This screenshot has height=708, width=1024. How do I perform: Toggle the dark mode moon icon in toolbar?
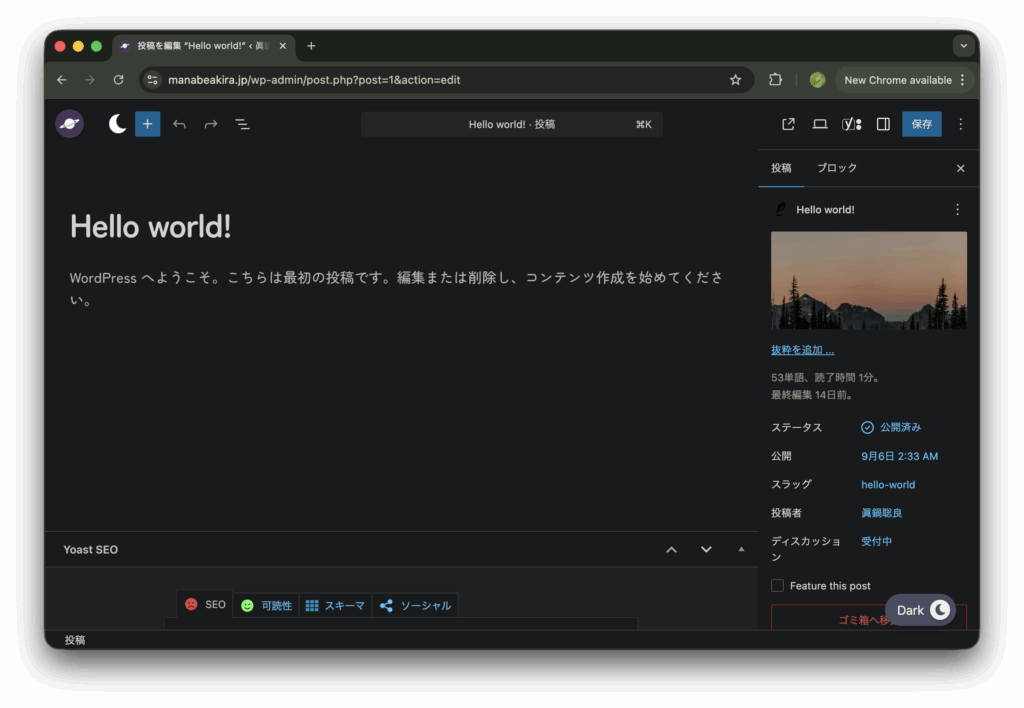(x=117, y=124)
